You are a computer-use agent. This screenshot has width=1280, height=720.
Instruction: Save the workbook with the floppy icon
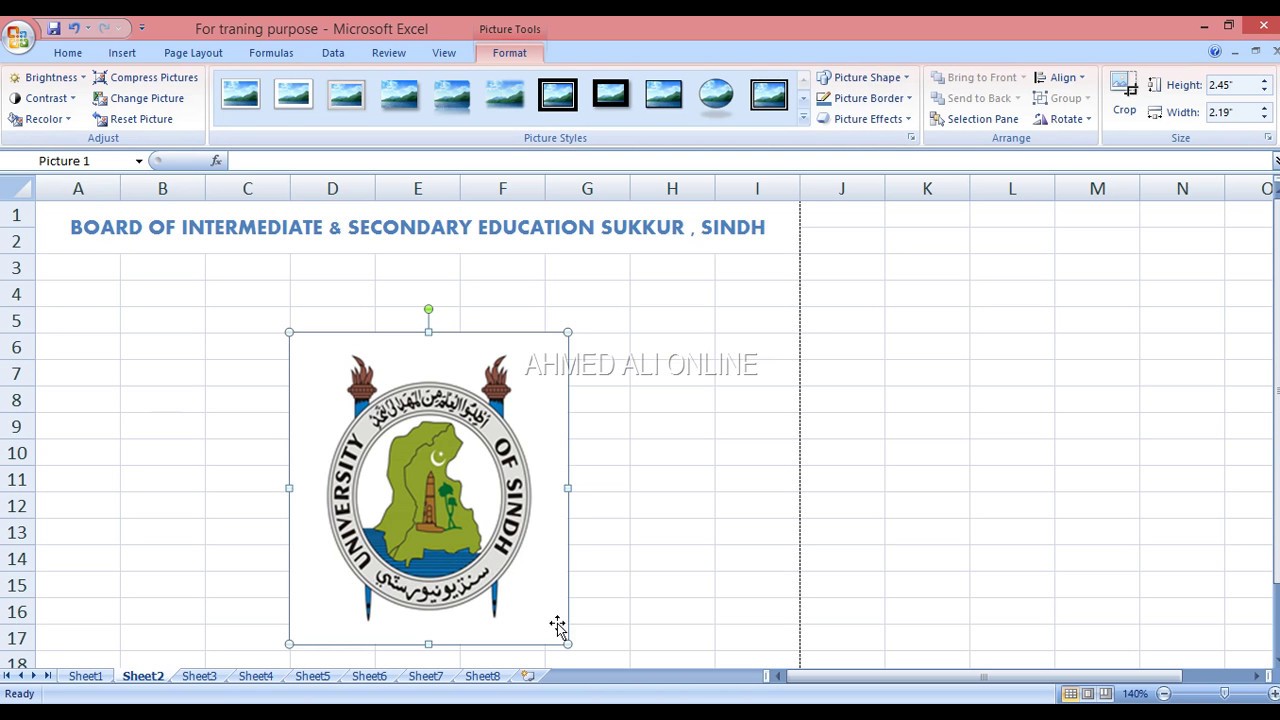(x=54, y=28)
